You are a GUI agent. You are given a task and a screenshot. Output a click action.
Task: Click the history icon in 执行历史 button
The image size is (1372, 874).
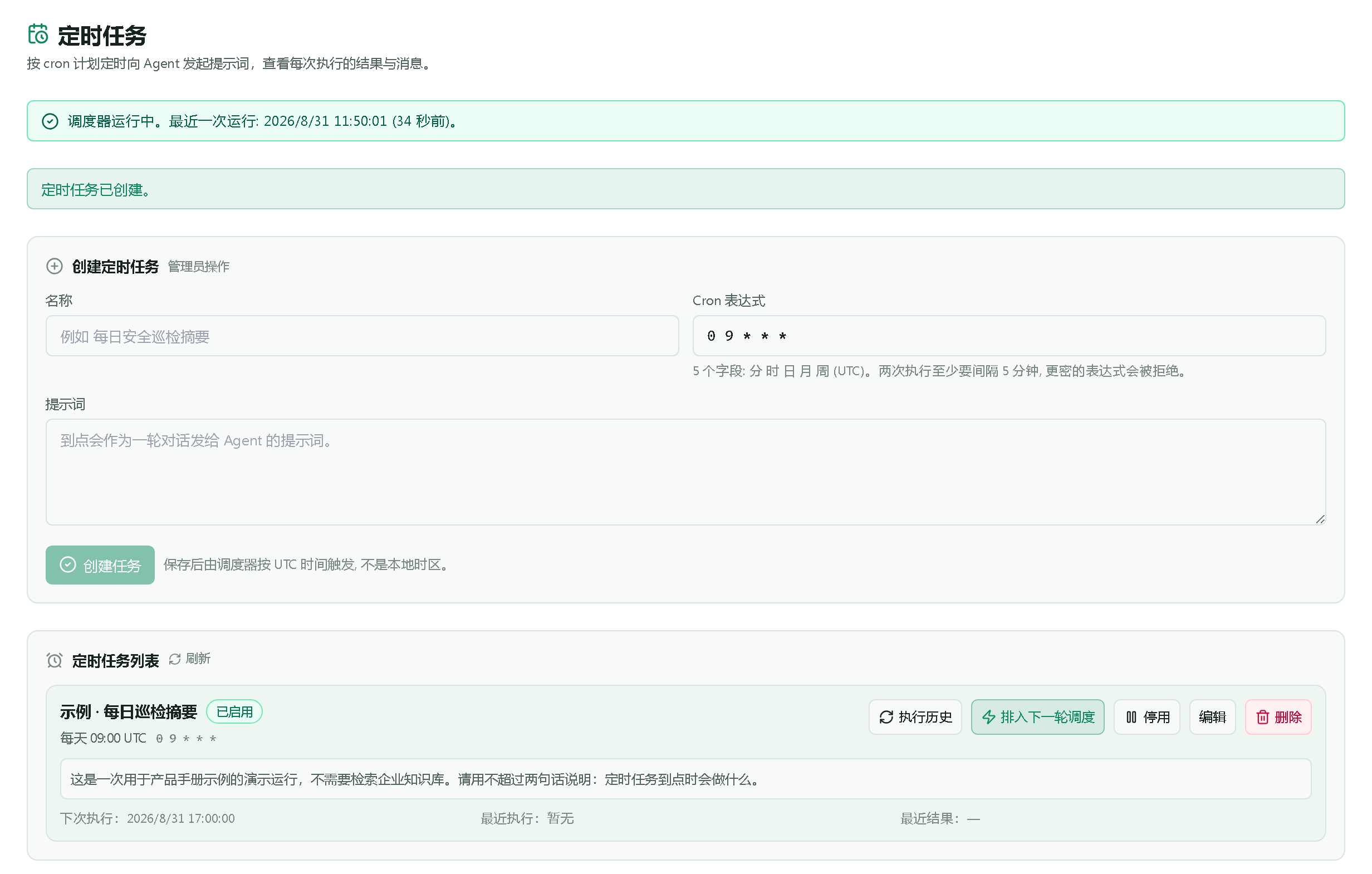coord(886,717)
